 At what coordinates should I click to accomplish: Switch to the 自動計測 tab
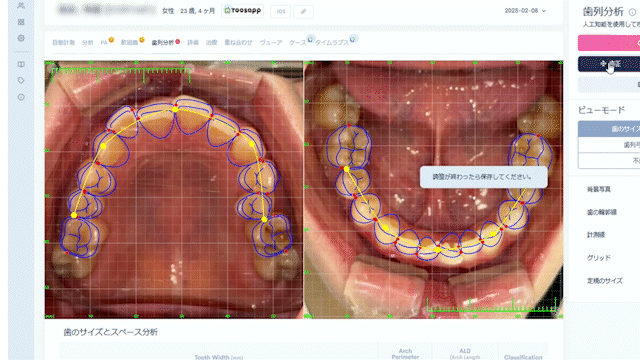click(x=63, y=42)
